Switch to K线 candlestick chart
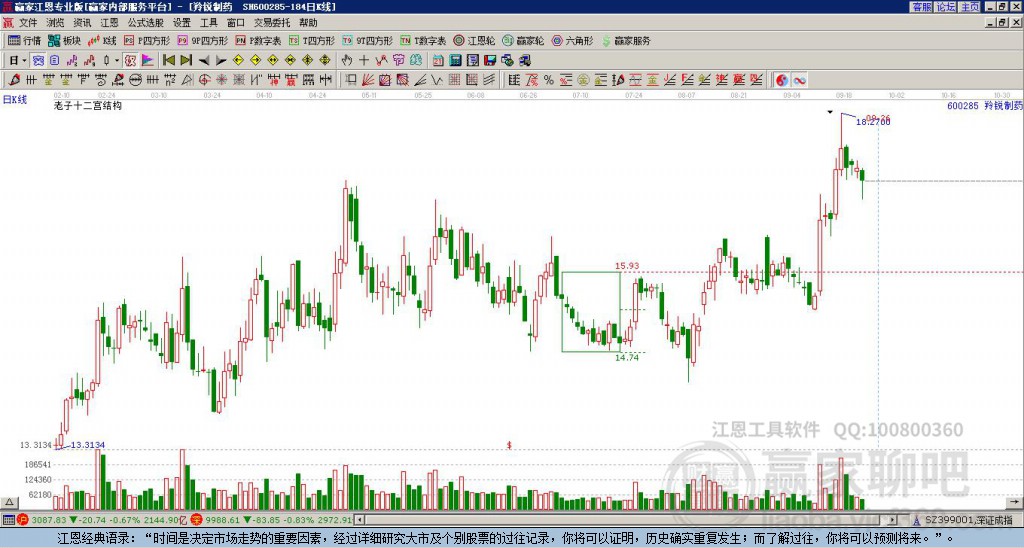 click(102, 40)
